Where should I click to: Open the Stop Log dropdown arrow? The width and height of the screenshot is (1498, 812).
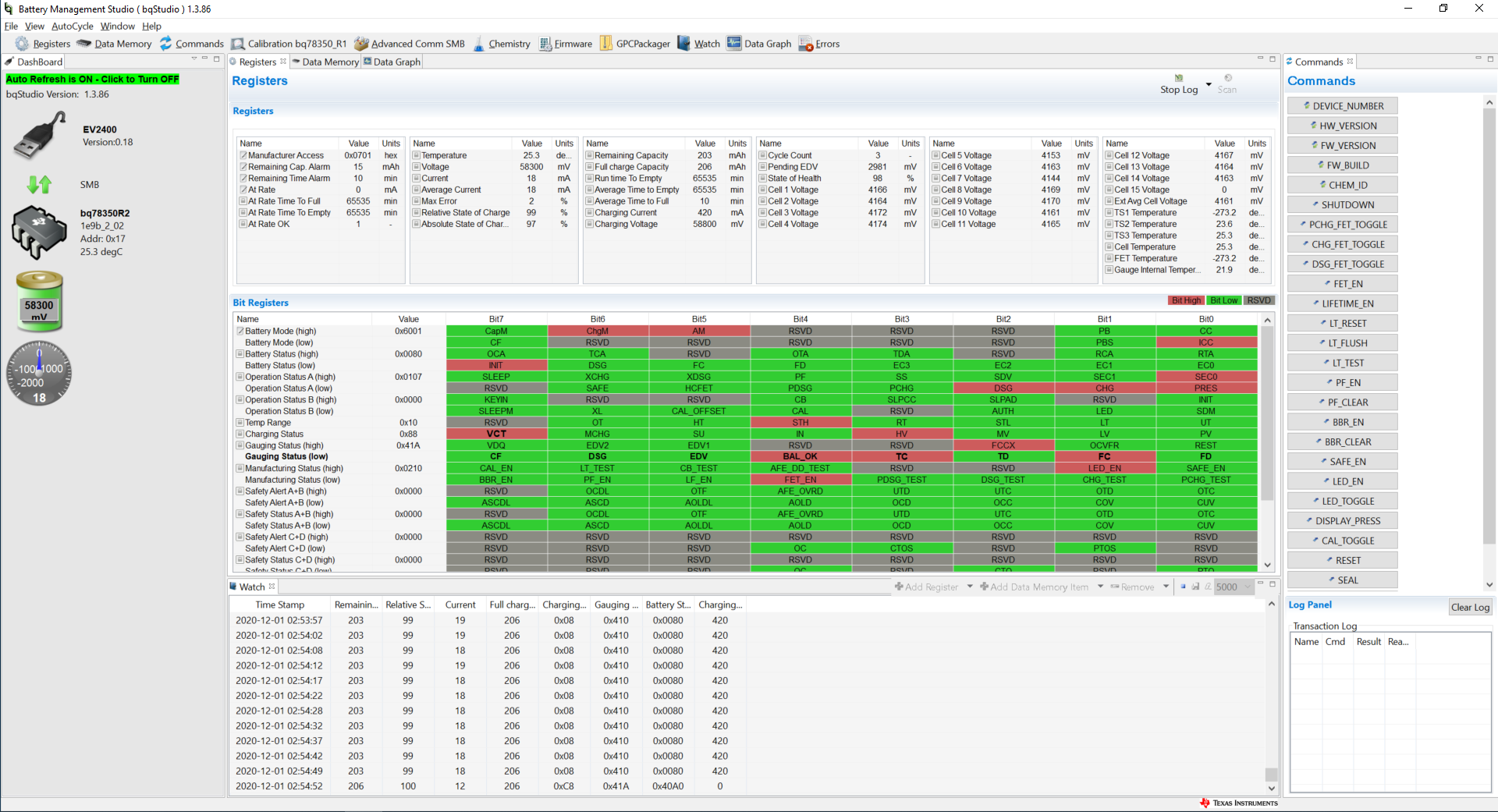[1209, 84]
